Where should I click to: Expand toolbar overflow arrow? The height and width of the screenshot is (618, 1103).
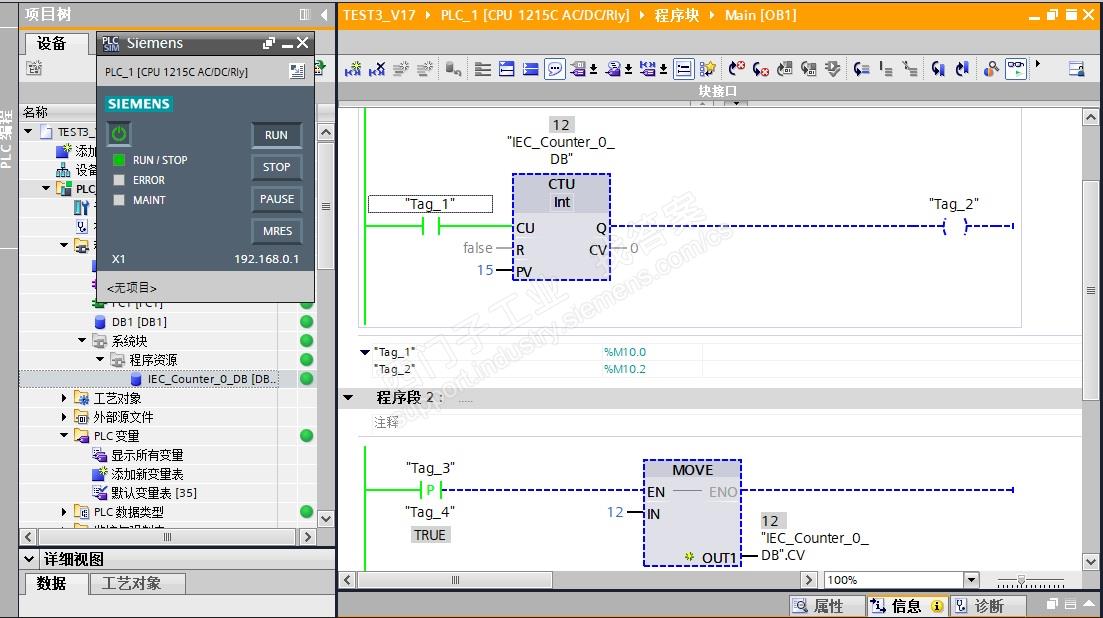click(x=1038, y=64)
